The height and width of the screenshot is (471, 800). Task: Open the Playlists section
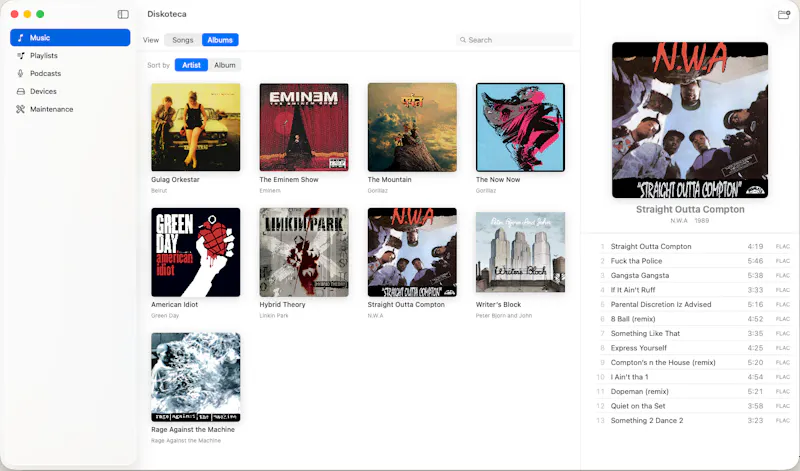click(70, 56)
